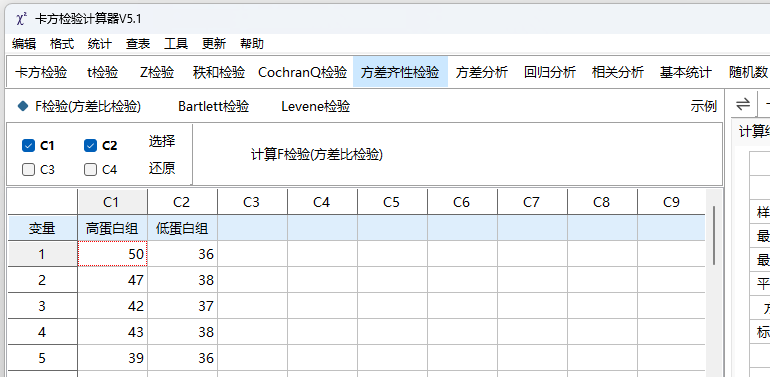This screenshot has width=770, height=377.
Task: Tick the C4 column checkbox
Action: pos(90,169)
